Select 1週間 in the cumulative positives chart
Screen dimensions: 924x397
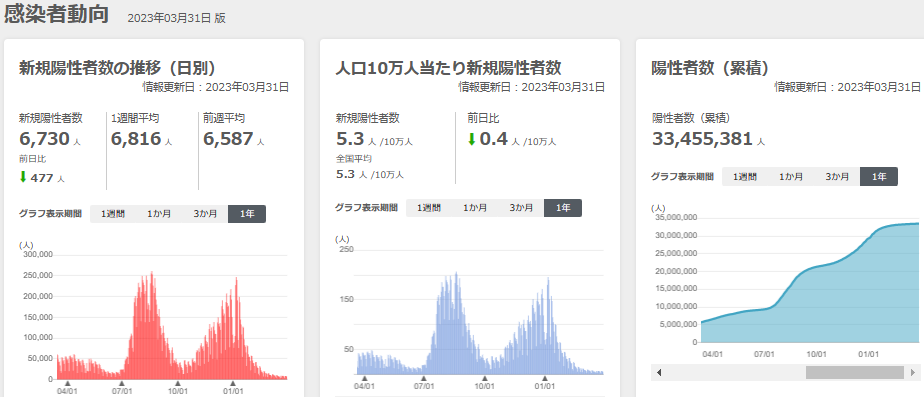pos(744,176)
